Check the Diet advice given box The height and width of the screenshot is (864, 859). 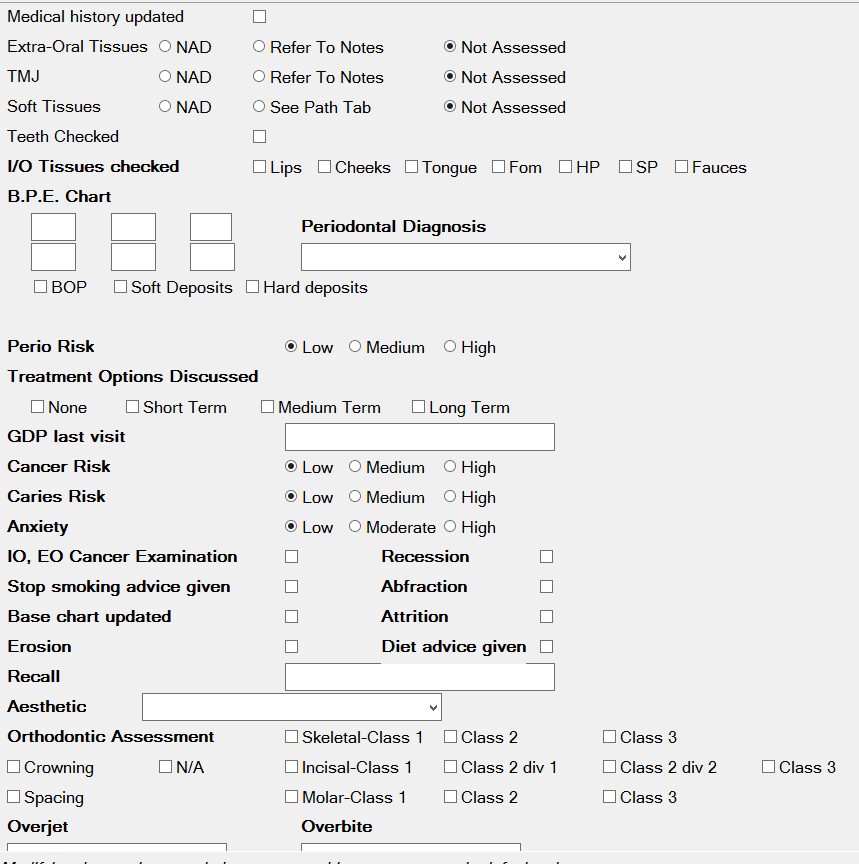[546, 646]
